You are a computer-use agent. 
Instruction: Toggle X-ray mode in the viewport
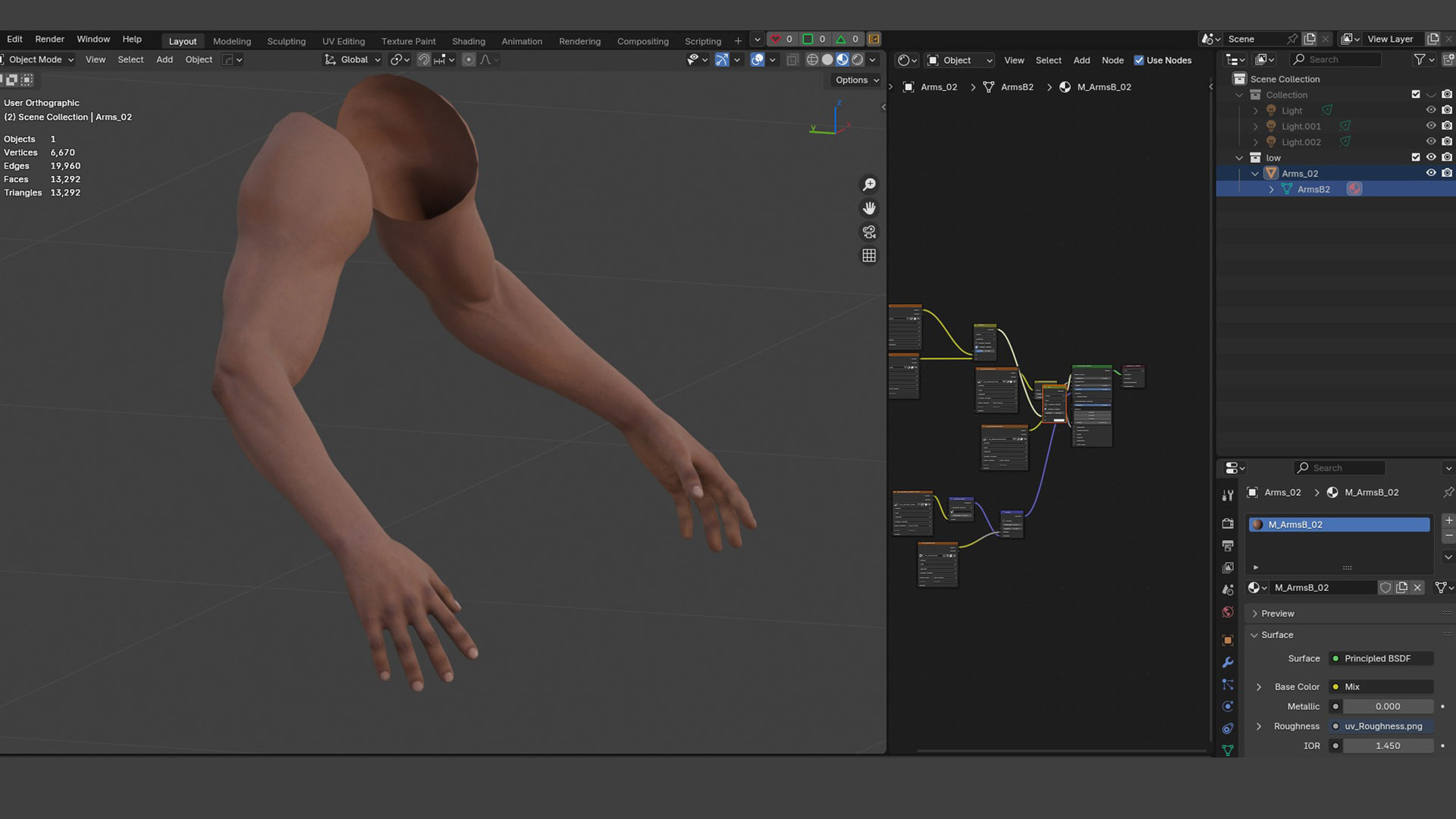pyautogui.click(x=792, y=59)
